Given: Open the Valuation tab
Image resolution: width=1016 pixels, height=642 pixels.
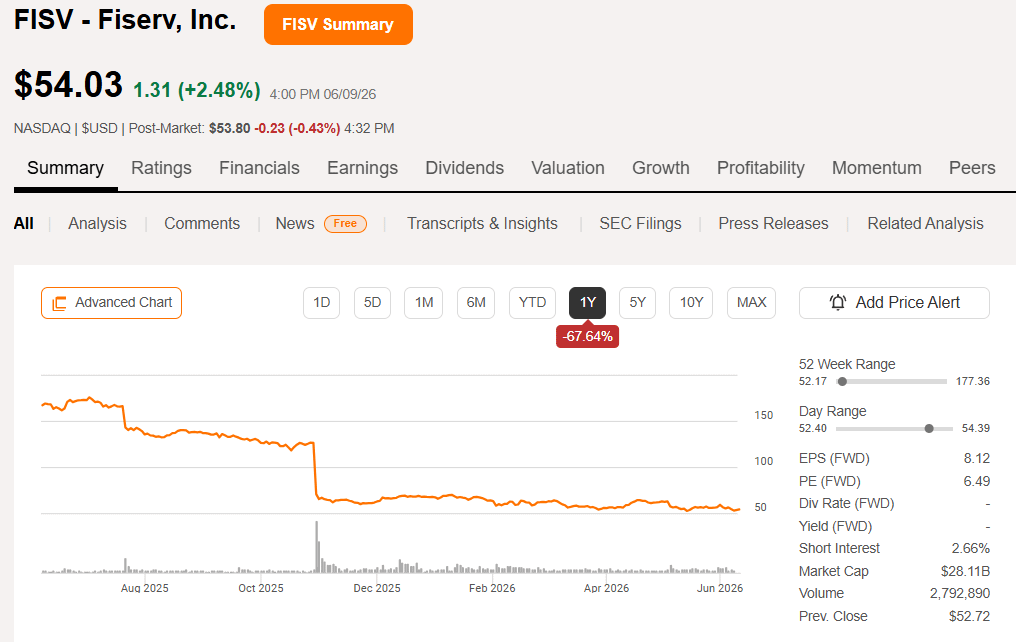Looking at the screenshot, I should [x=568, y=168].
